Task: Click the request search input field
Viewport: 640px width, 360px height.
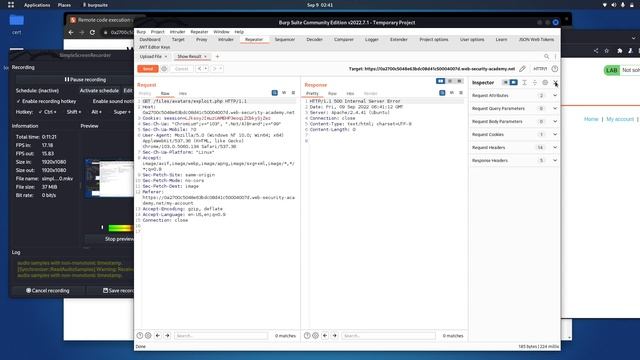Action: 221,336
